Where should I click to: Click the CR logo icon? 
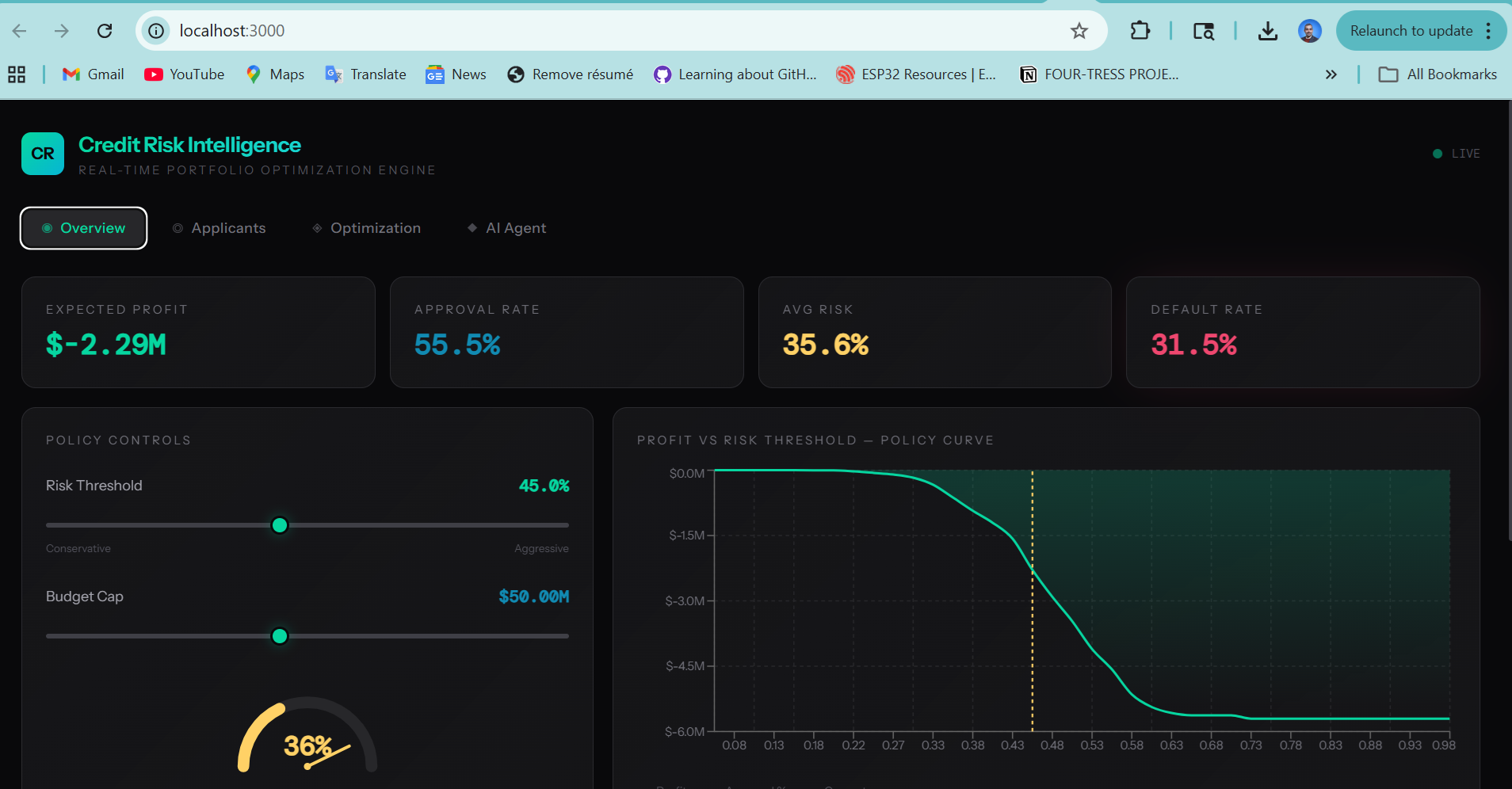click(x=43, y=154)
